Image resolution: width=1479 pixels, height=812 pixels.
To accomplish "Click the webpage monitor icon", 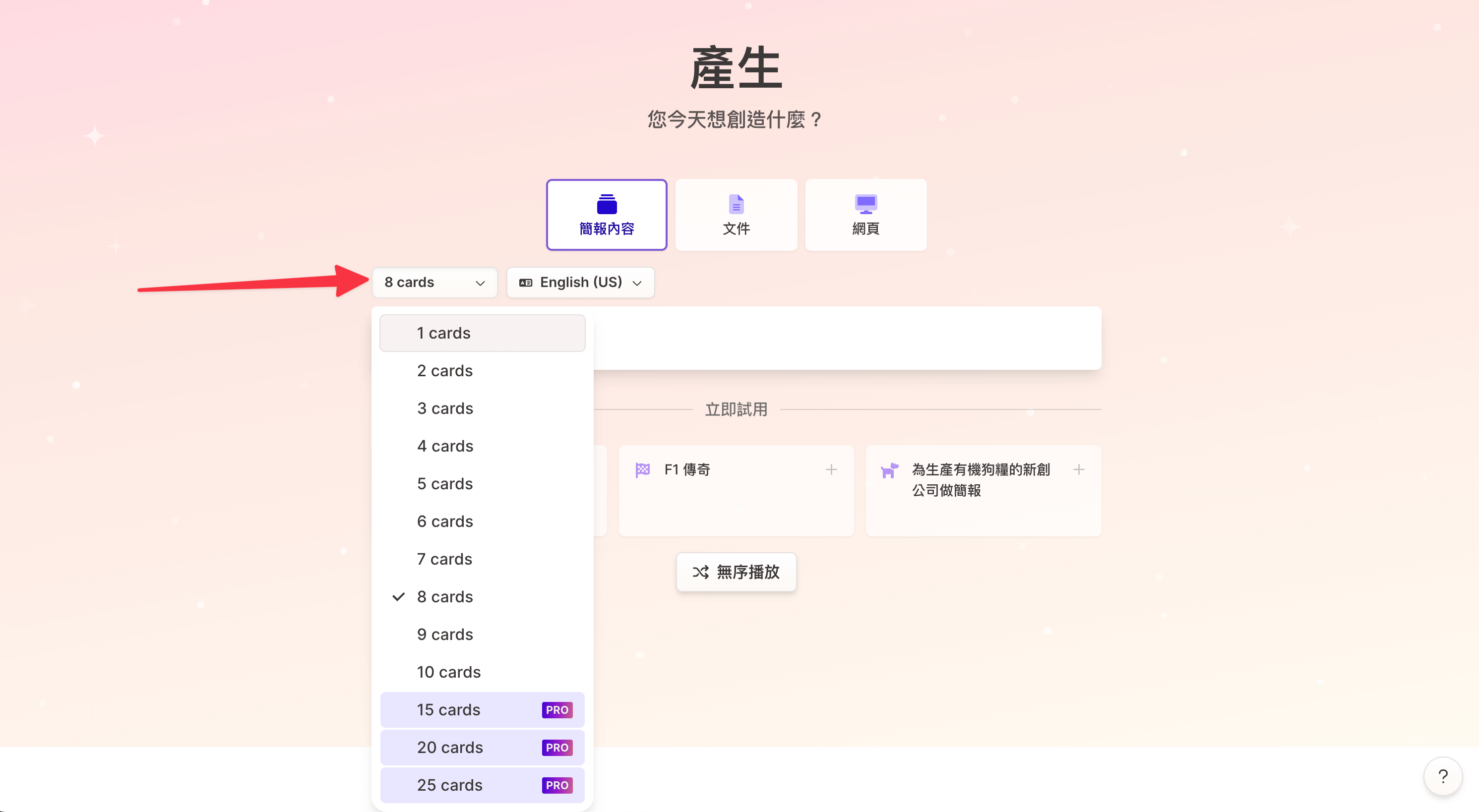I will (865, 204).
